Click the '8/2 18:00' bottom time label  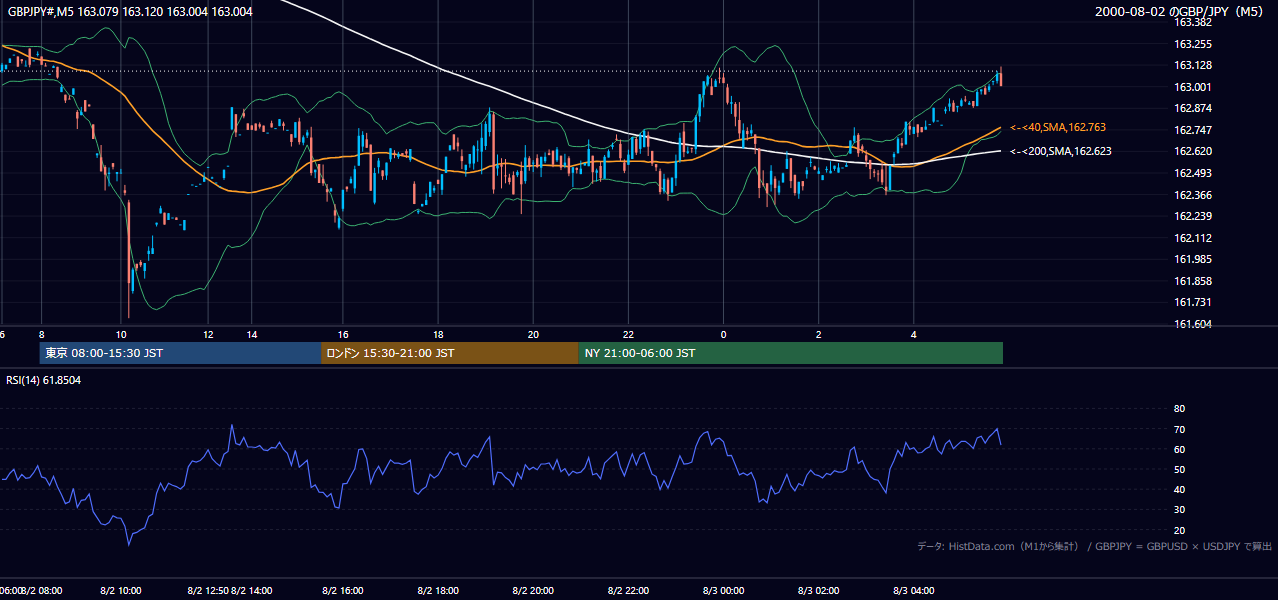(x=438, y=590)
